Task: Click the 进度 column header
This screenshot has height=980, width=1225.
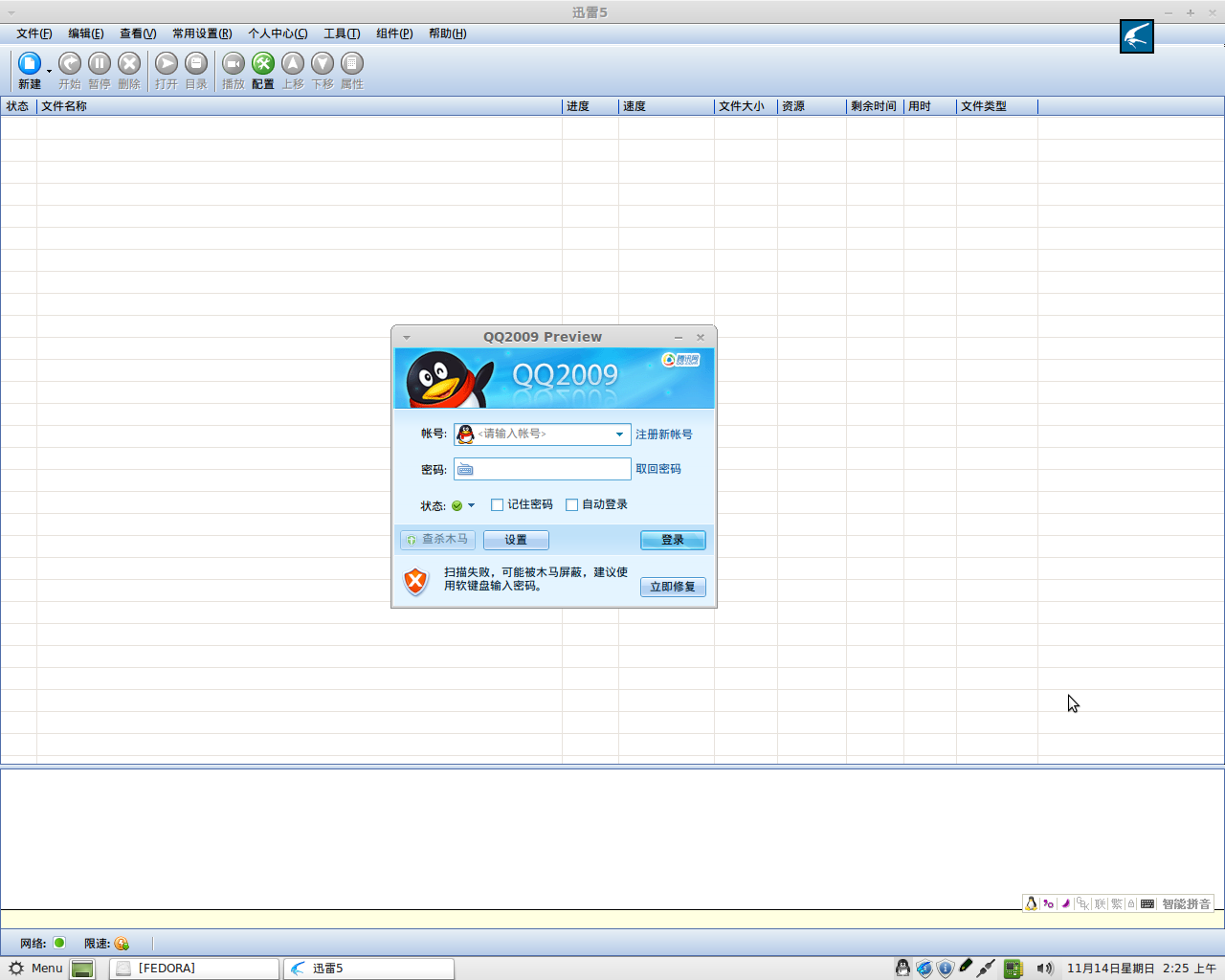Action: coord(590,106)
